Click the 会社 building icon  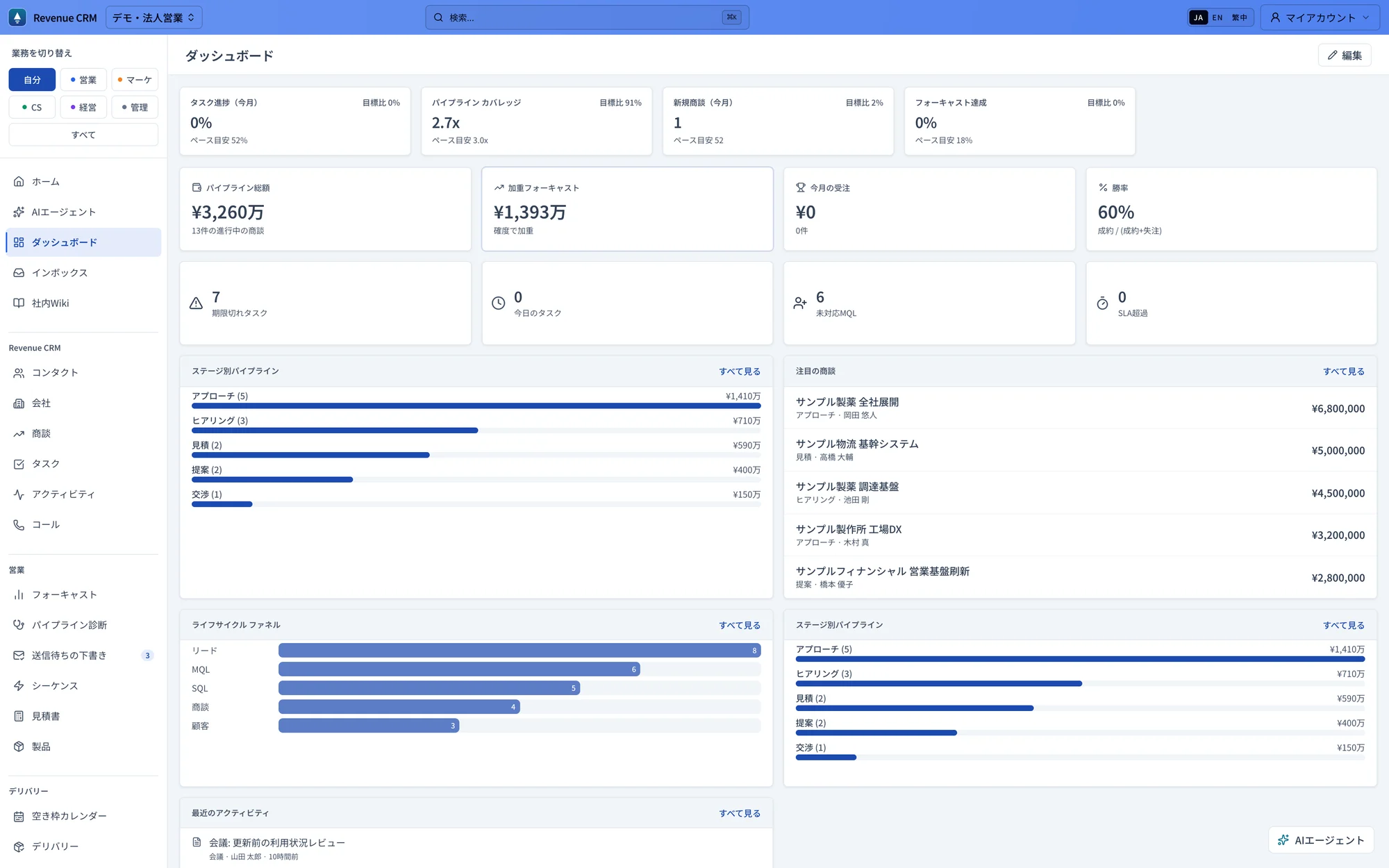pyautogui.click(x=19, y=403)
